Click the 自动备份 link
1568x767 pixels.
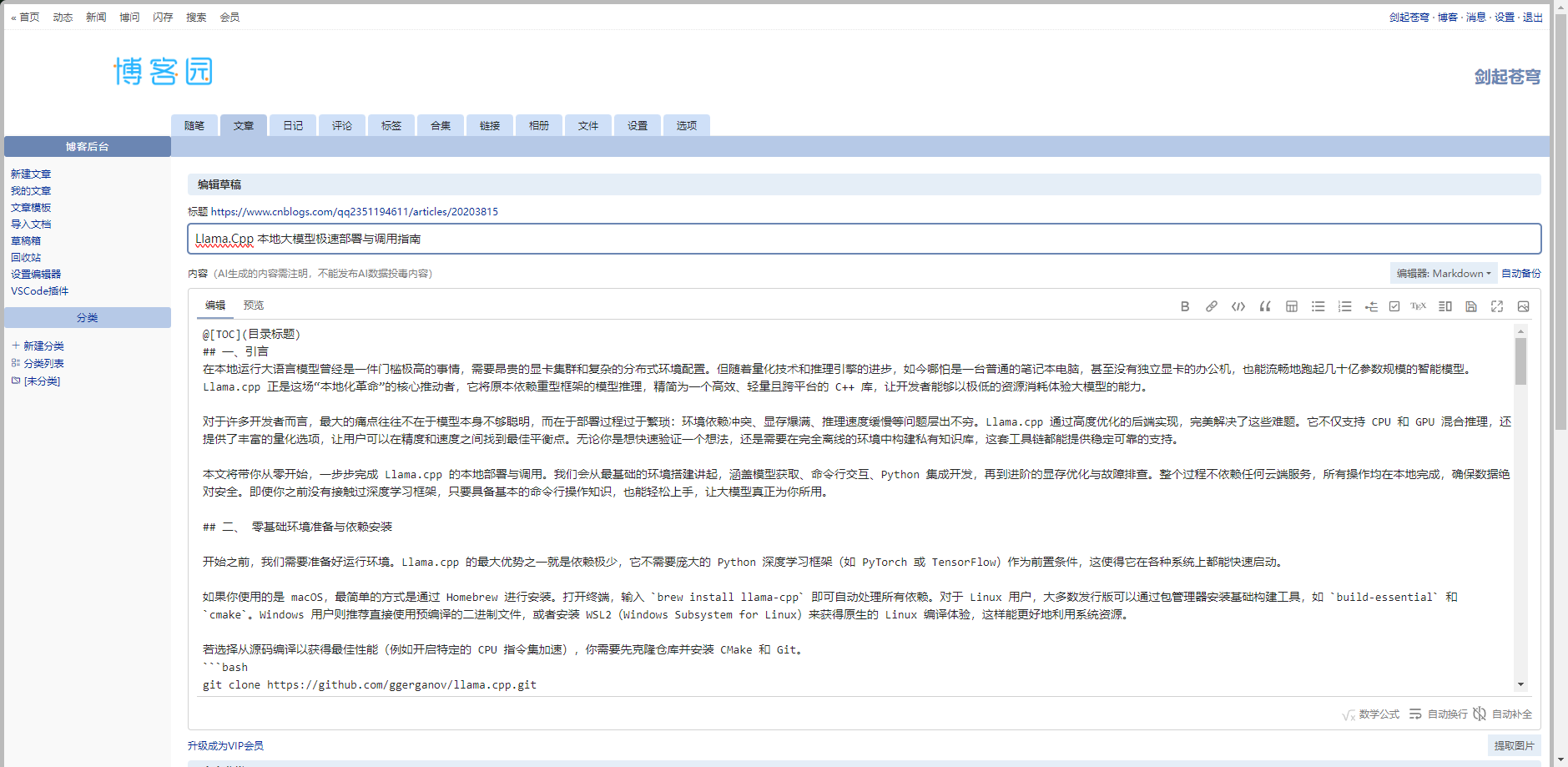point(1521,273)
